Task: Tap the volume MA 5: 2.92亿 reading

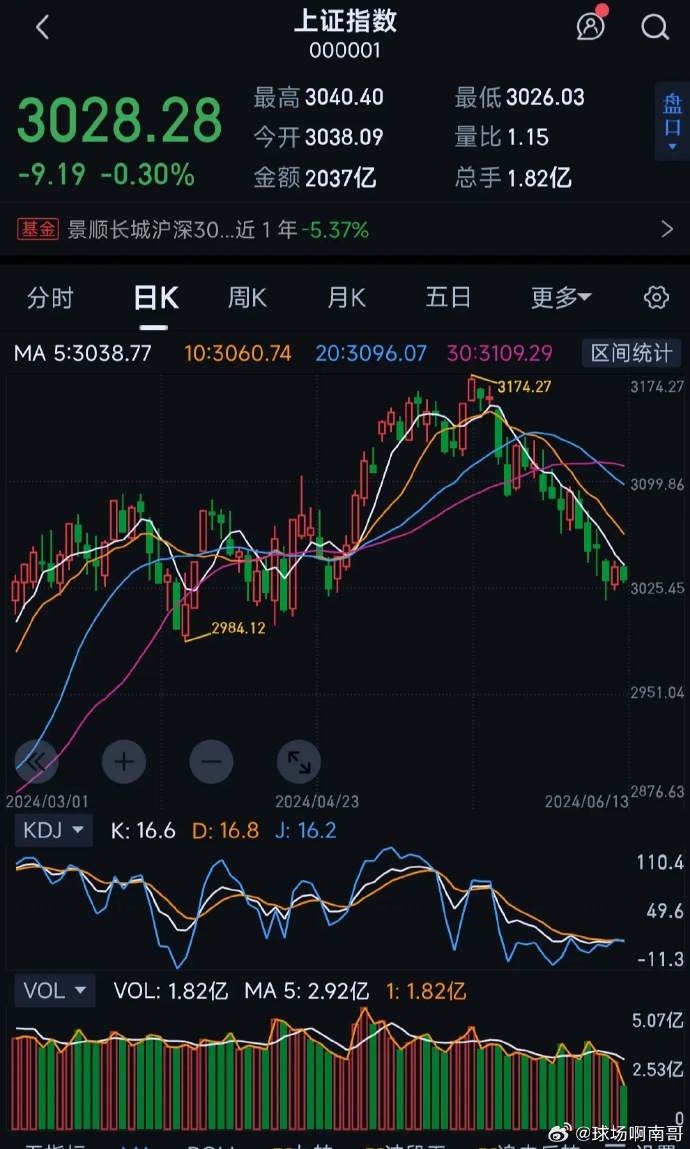Action: [306, 991]
